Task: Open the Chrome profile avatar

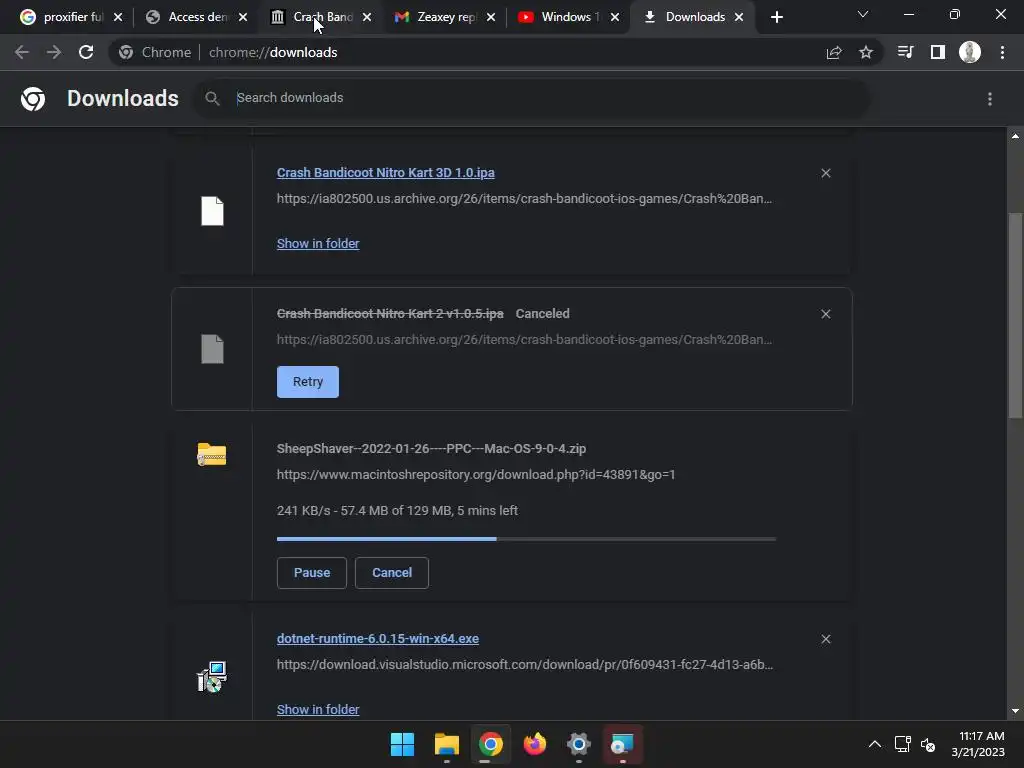Action: point(970,52)
